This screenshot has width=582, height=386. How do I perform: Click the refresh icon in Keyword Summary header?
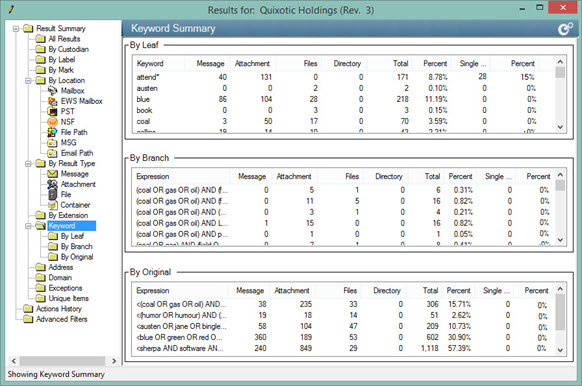565,29
